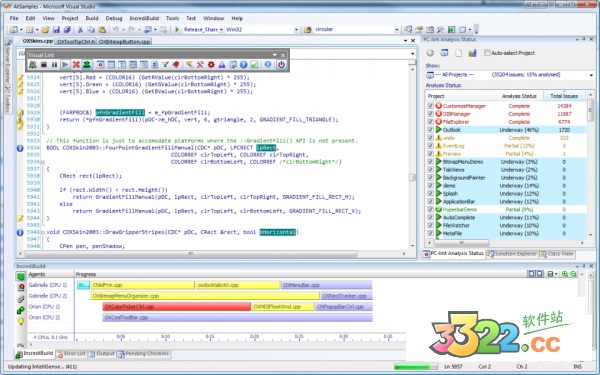This screenshot has height=375, width=600.
Task: Open the Error List tab
Action: tap(71, 354)
